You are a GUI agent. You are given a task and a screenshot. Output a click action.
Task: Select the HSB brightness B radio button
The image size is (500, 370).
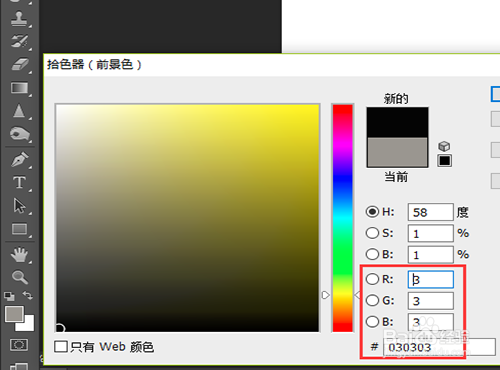click(x=372, y=254)
